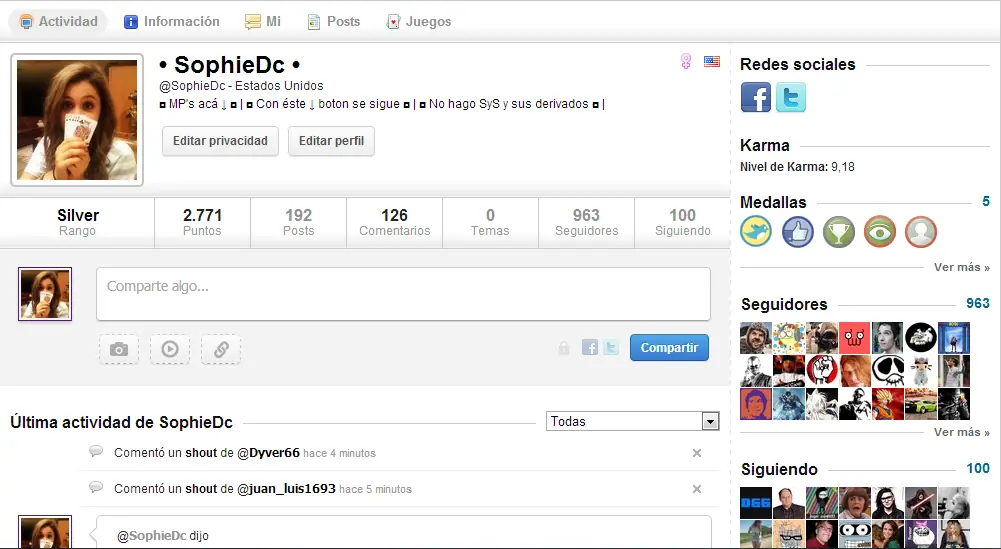The image size is (1001, 549).
Task: Open the Todas activity filter dropdown
Action: point(633,421)
